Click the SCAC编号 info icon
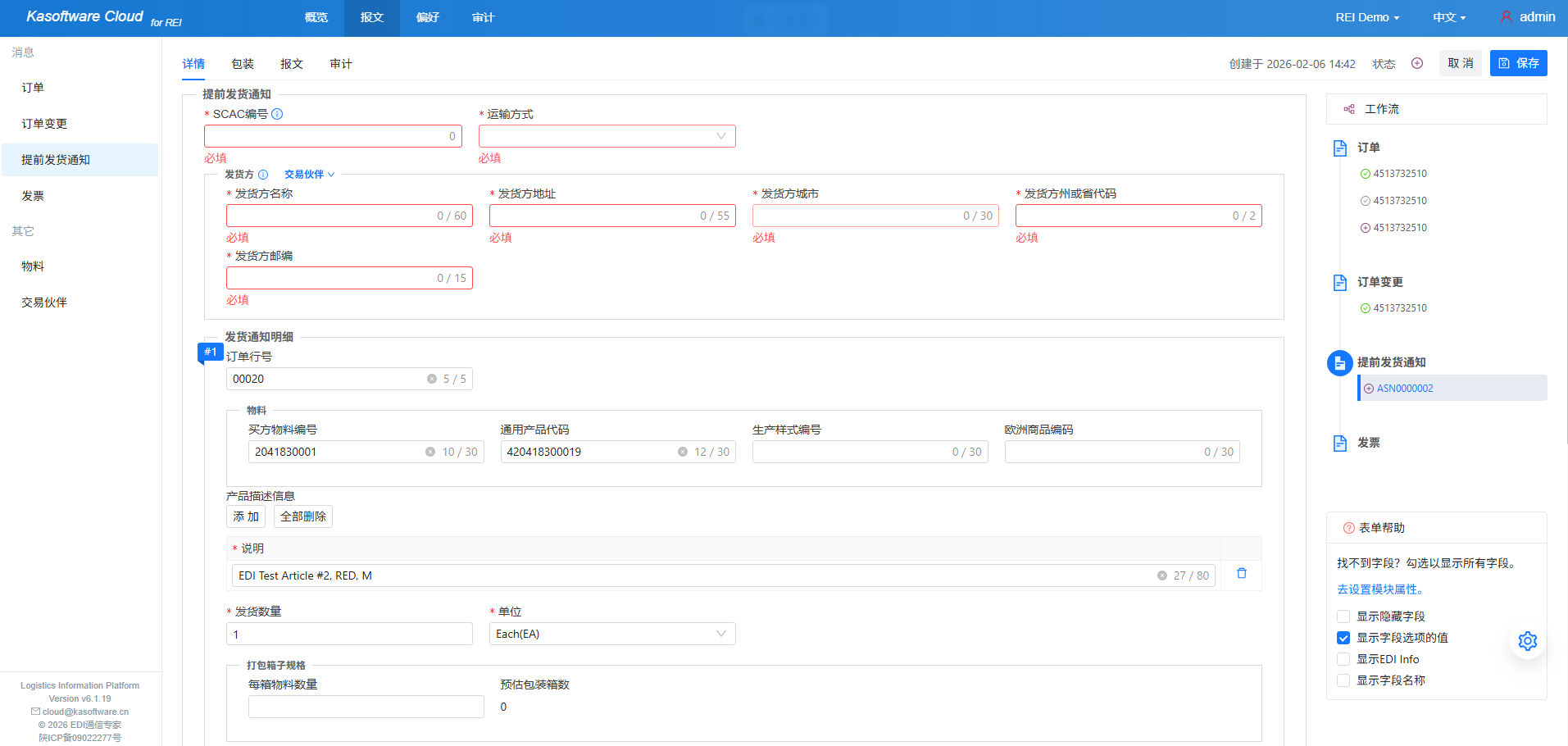The width and height of the screenshot is (1568, 746). 277,114
